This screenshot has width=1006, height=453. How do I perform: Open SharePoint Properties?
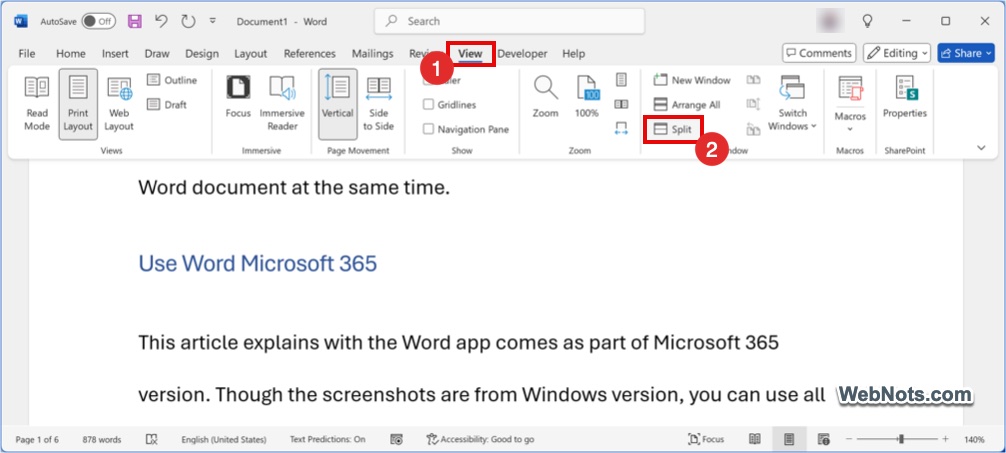[905, 98]
